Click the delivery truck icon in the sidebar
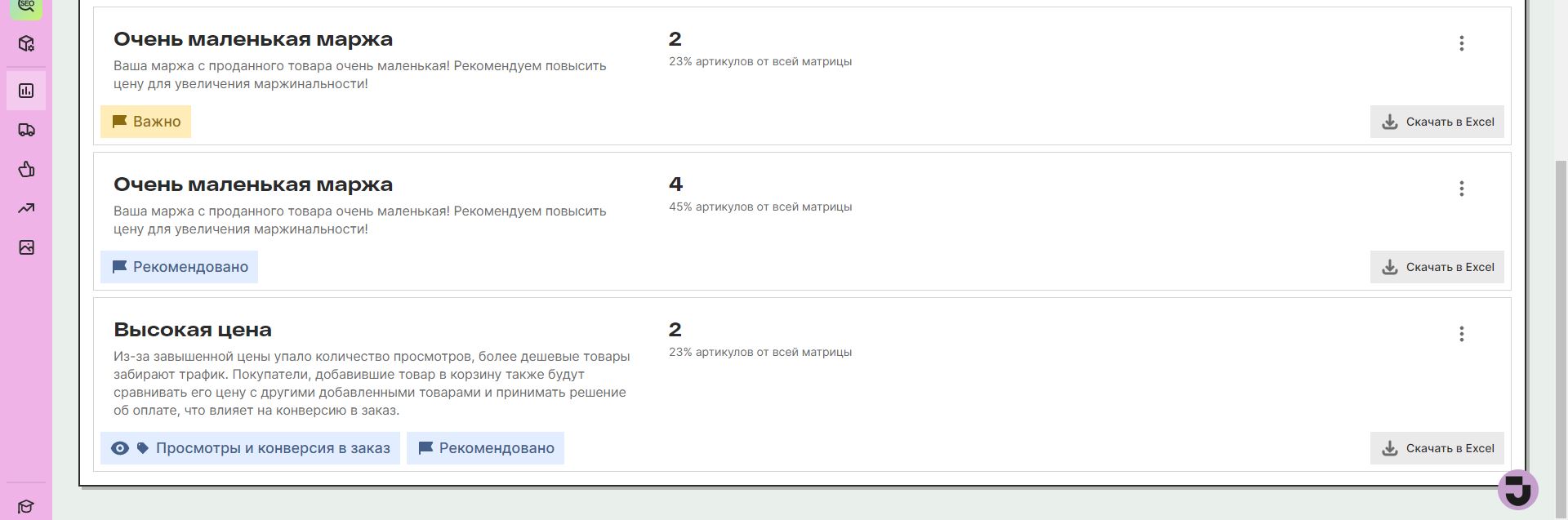 (26, 130)
